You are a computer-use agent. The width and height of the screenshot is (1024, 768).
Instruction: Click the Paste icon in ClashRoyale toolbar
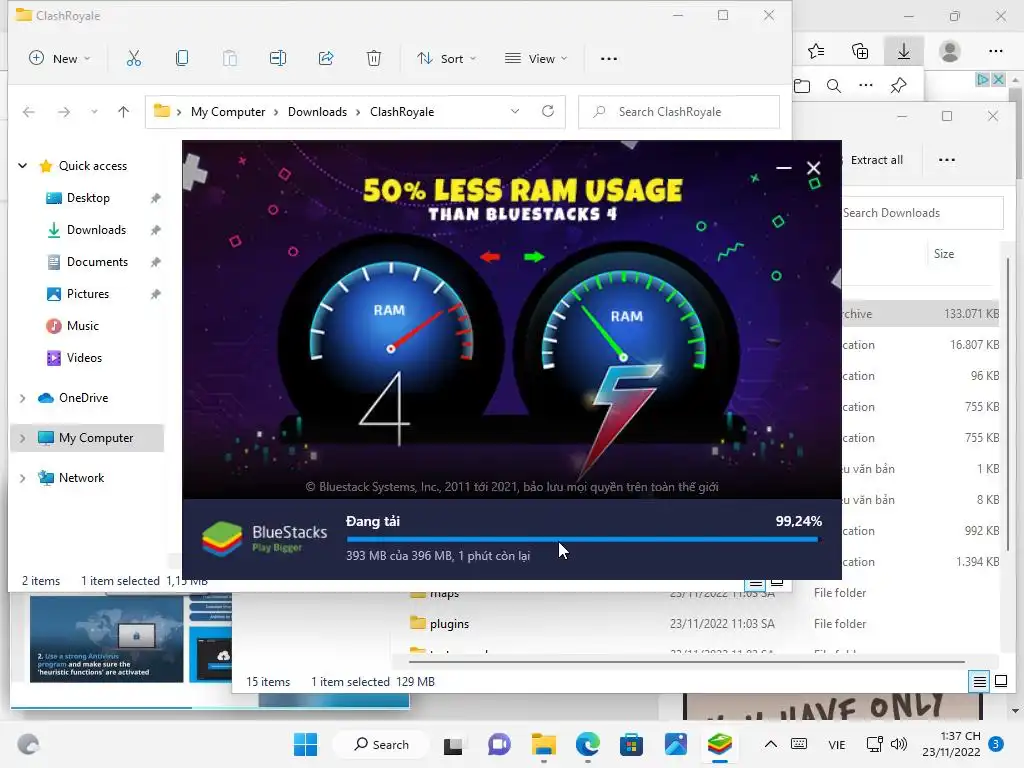pos(230,59)
